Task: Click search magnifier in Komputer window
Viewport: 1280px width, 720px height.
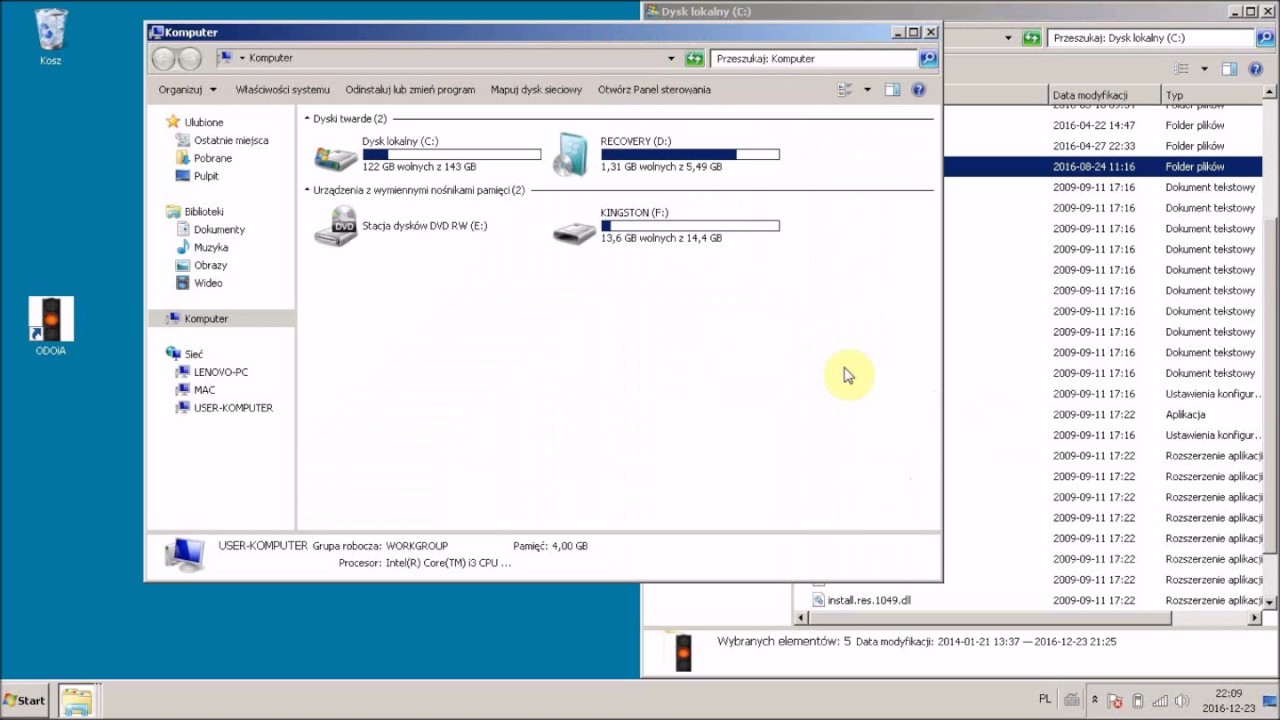Action: 928,59
